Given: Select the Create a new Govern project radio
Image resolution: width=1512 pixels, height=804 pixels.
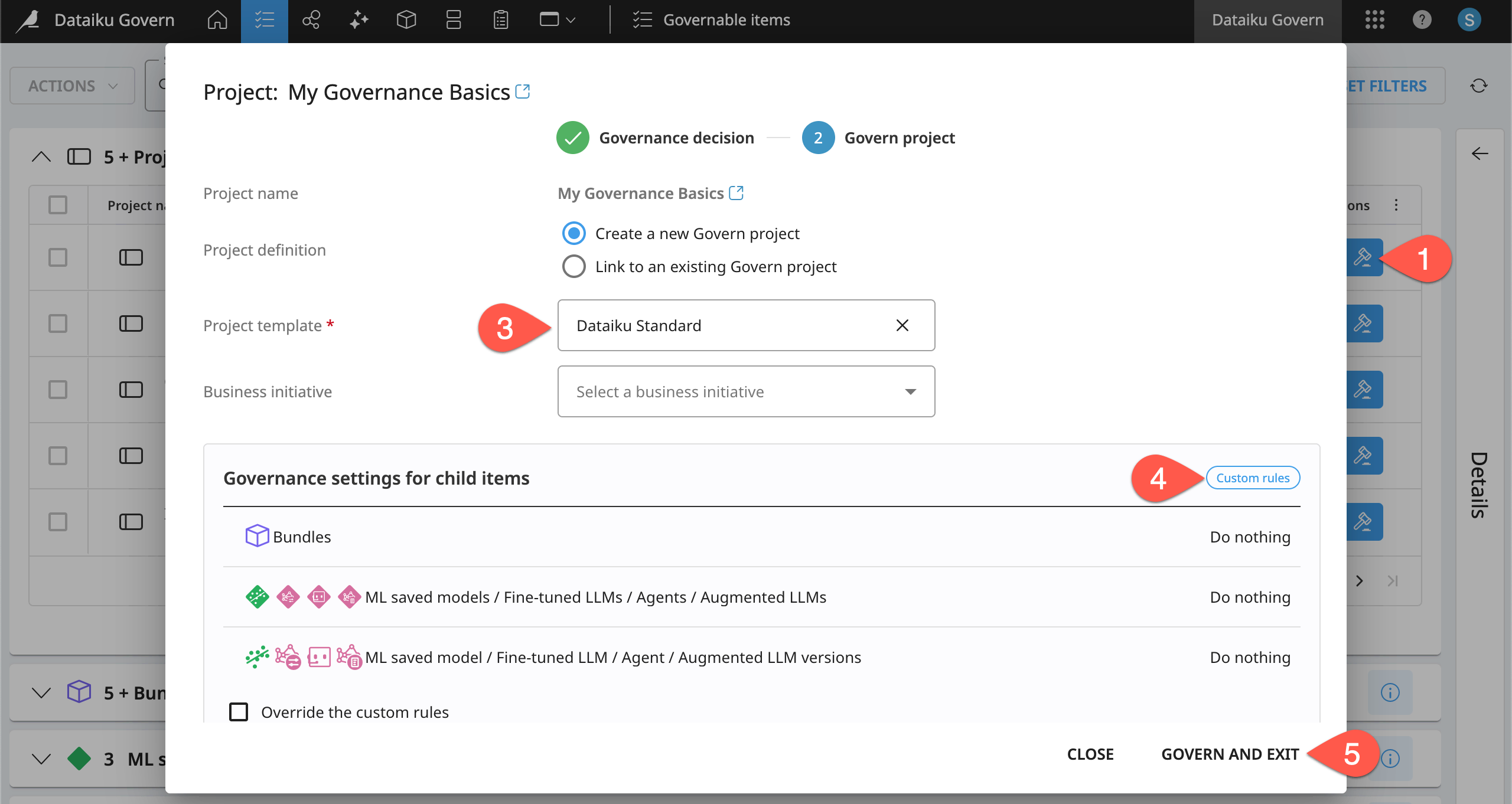Looking at the screenshot, I should (x=573, y=233).
